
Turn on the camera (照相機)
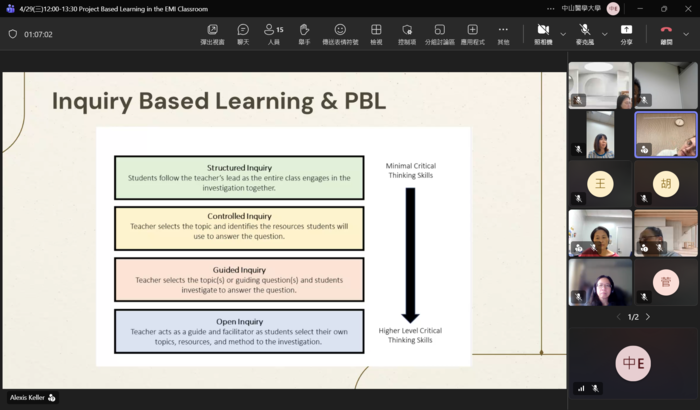[x=543, y=34]
